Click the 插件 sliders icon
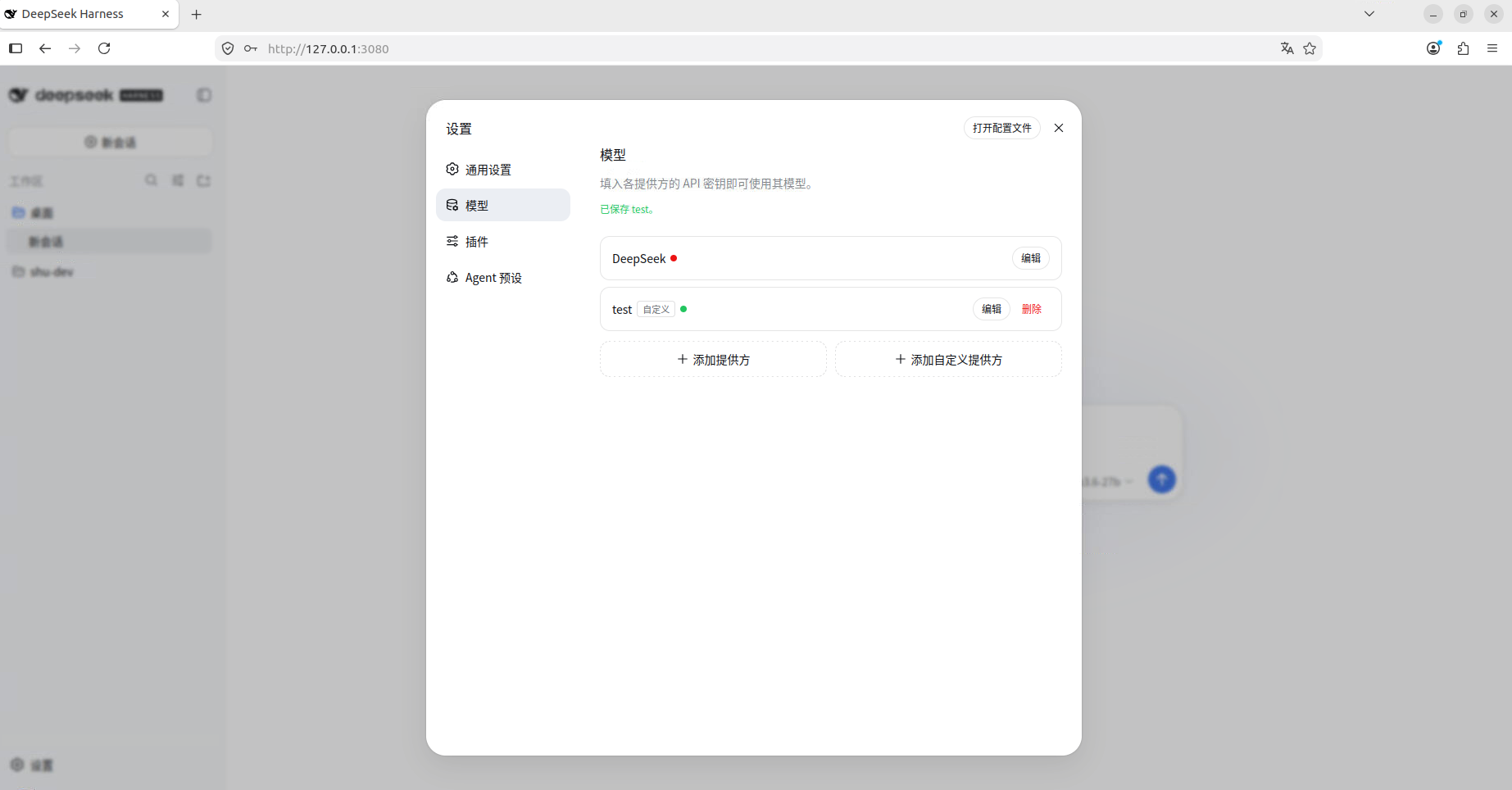 point(452,241)
